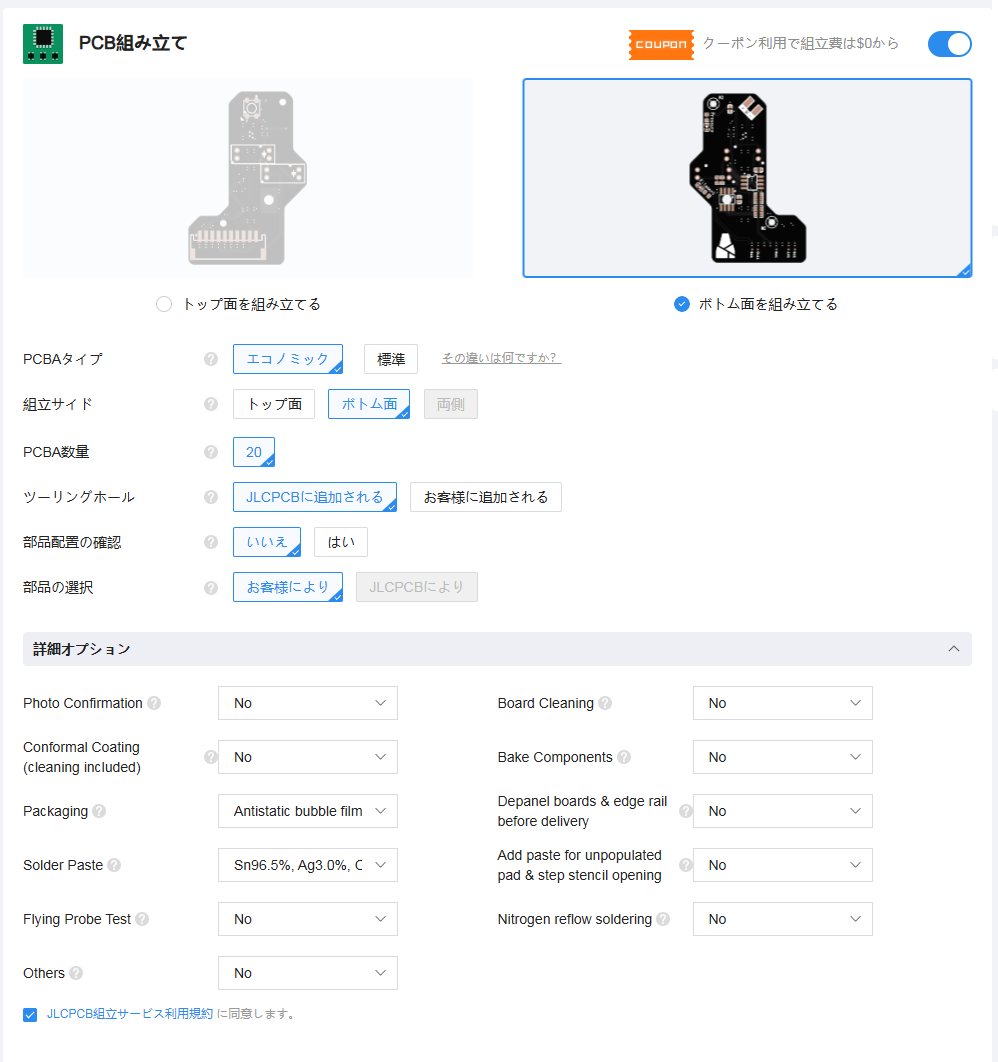Image resolution: width=998 pixels, height=1062 pixels.
Task: Show help for Add paste for unpopulated pad
Action: click(x=686, y=865)
